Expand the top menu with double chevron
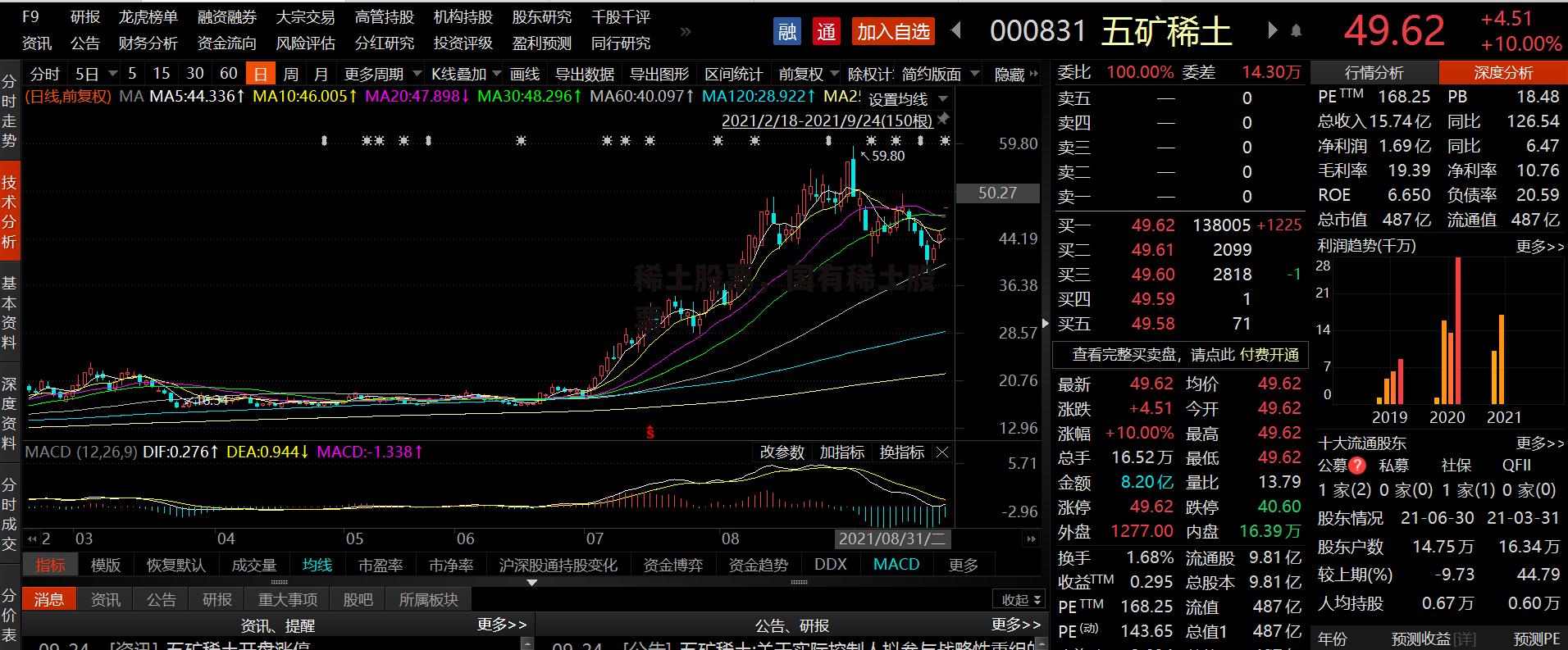 point(686,31)
